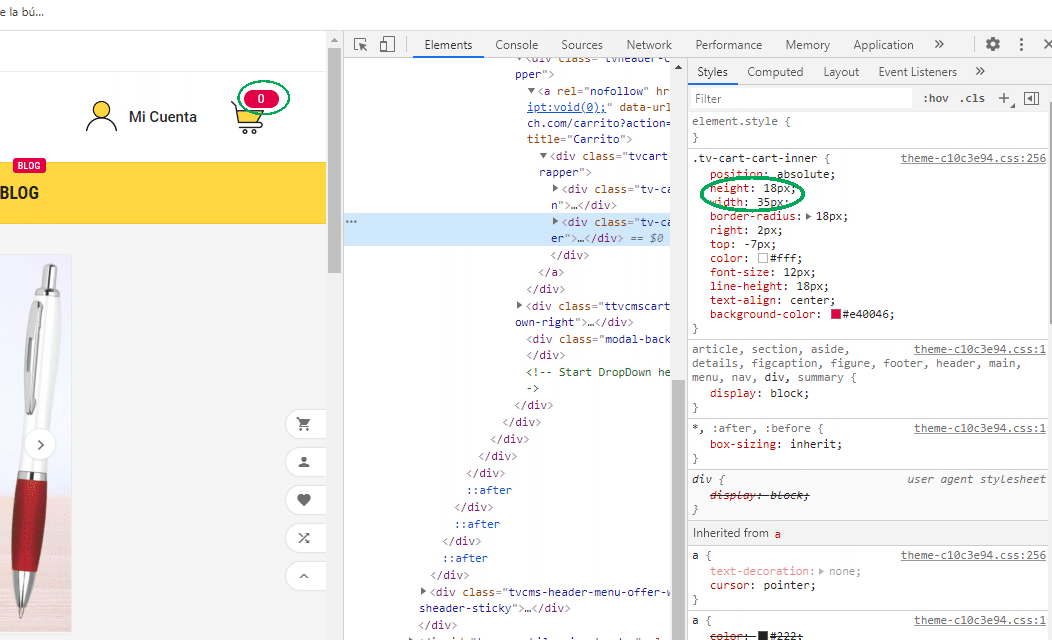Click the Mi Cuenta link
This screenshot has height=640, width=1052.
click(163, 117)
